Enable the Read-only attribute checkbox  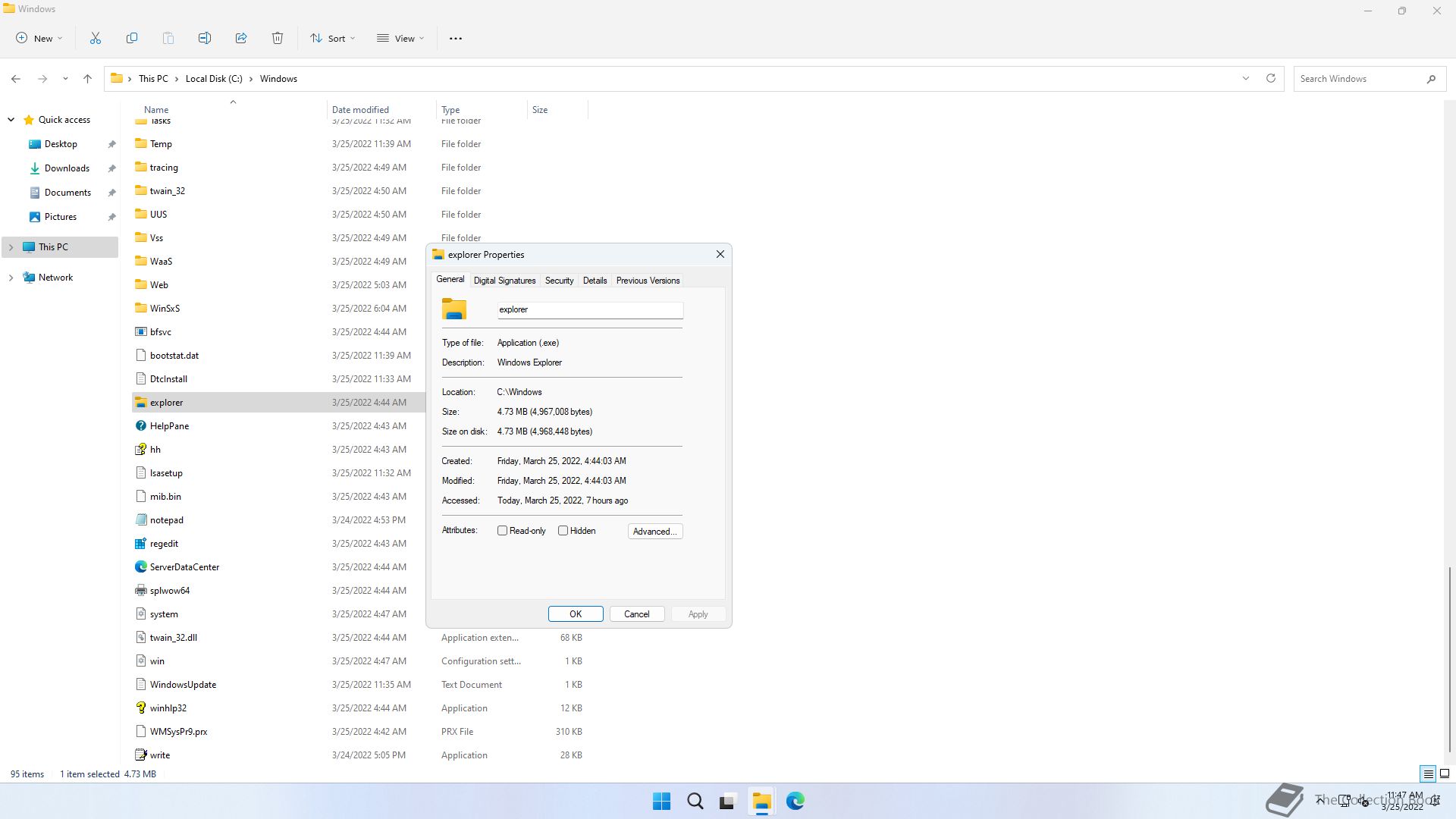[x=502, y=531]
